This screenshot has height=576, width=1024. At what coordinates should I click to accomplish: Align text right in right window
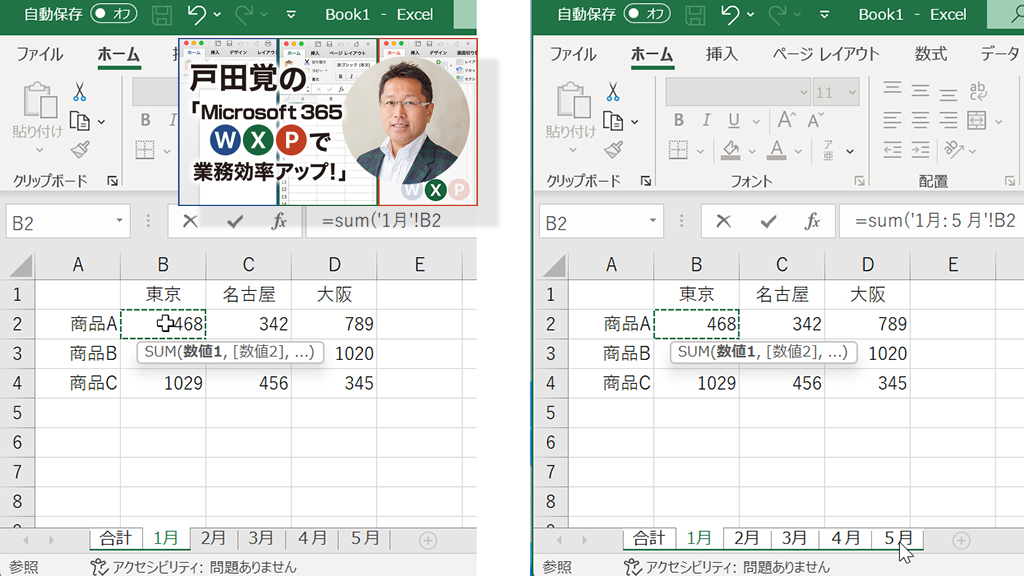[x=948, y=120]
